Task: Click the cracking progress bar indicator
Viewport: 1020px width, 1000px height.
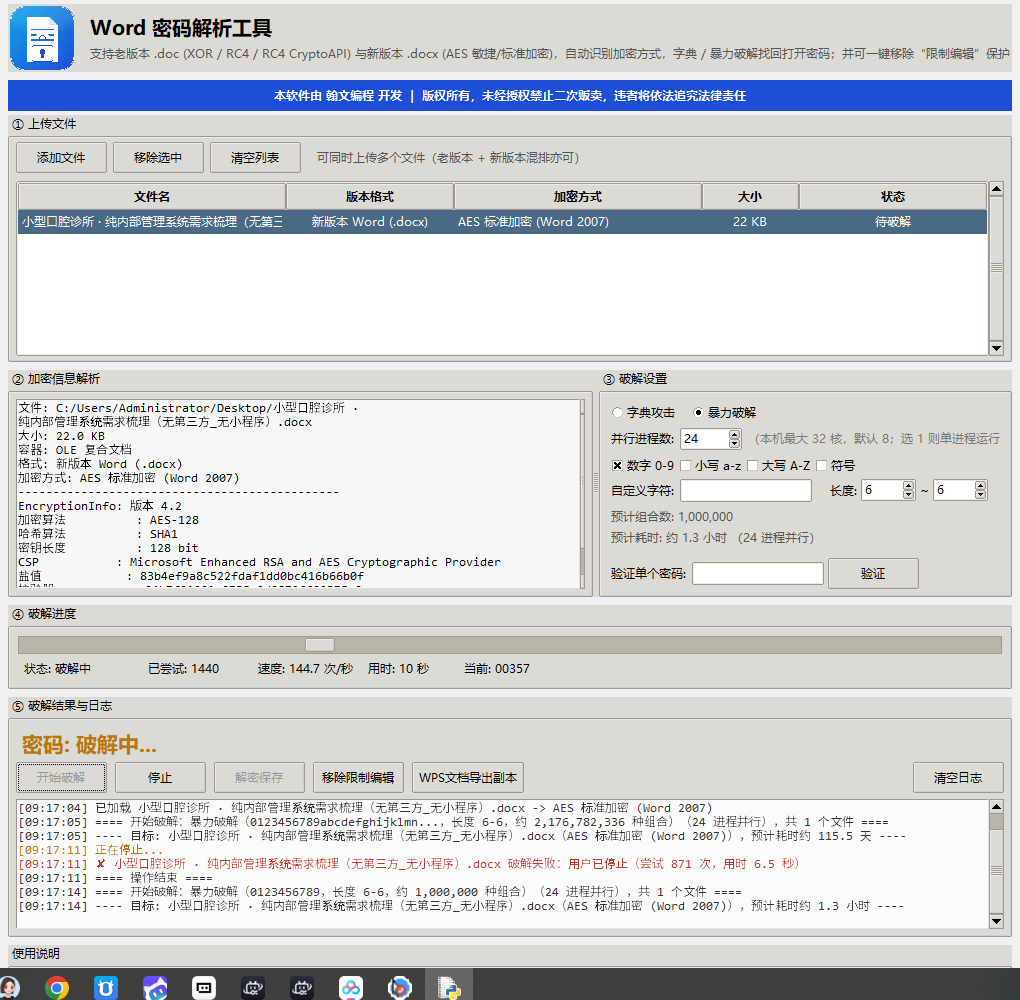Action: (x=319, y=645)
